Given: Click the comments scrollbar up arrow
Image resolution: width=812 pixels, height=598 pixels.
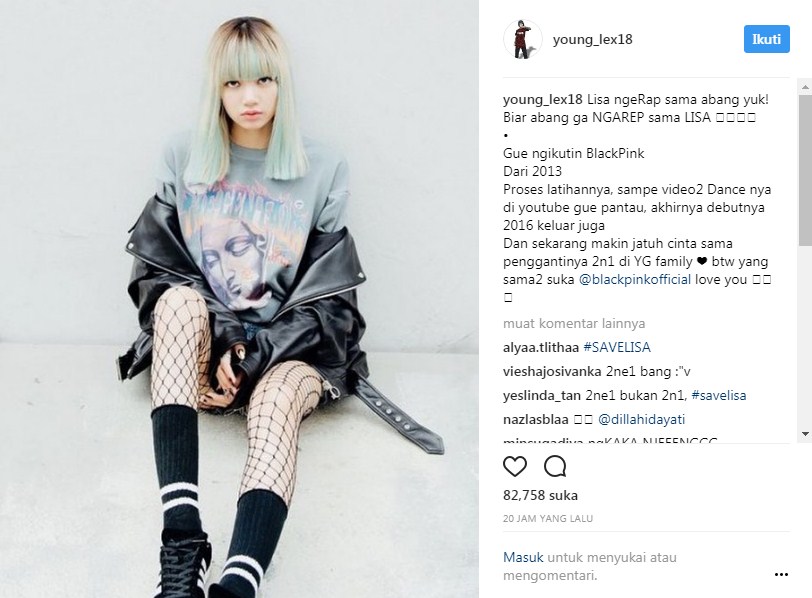Looking at the screenshot, I should (805, 86).
